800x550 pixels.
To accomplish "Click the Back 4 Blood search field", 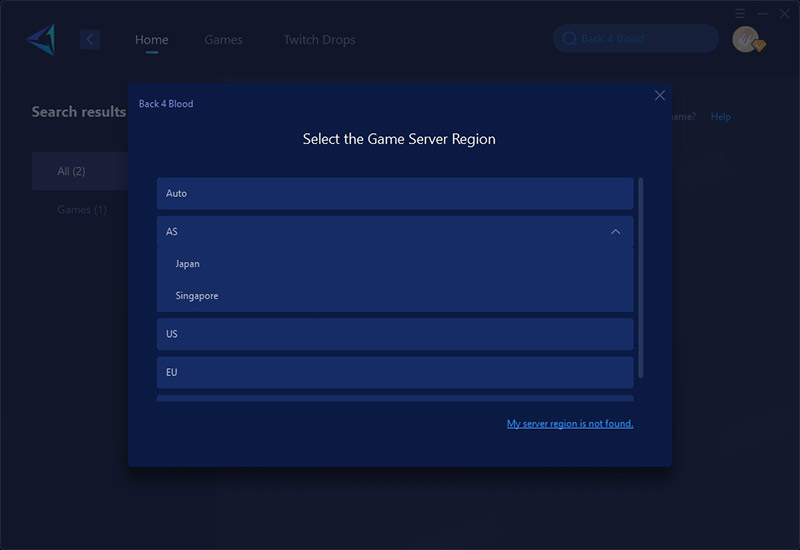I will click(636, 39).
